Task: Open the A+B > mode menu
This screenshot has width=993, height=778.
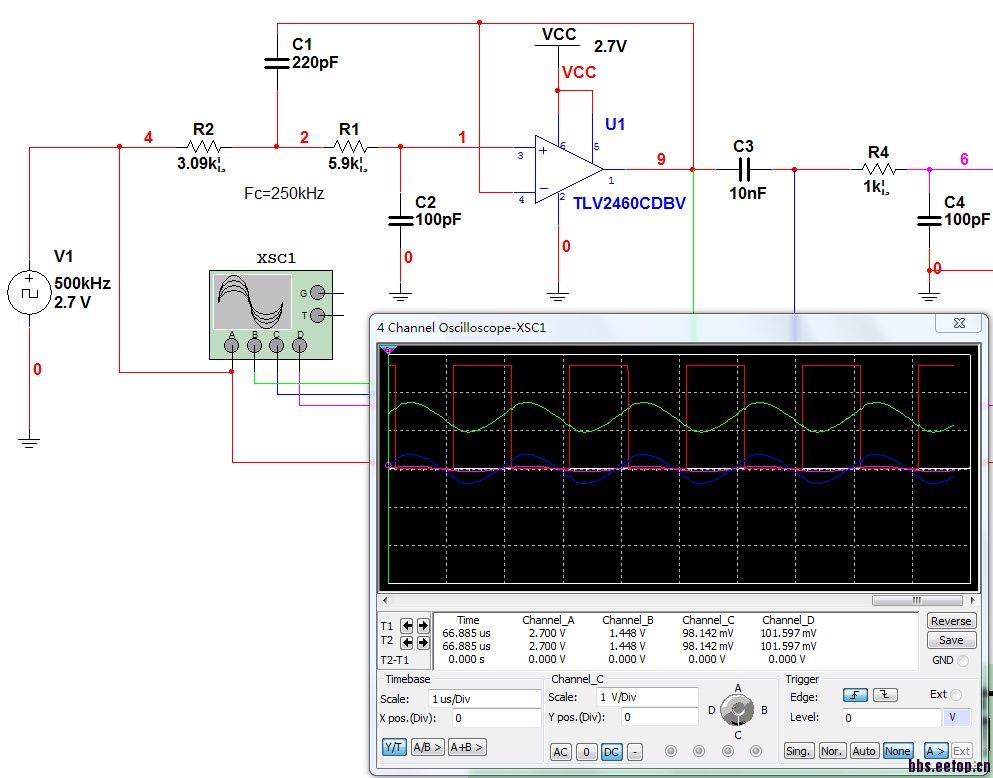Action: (x=467, y=747)
